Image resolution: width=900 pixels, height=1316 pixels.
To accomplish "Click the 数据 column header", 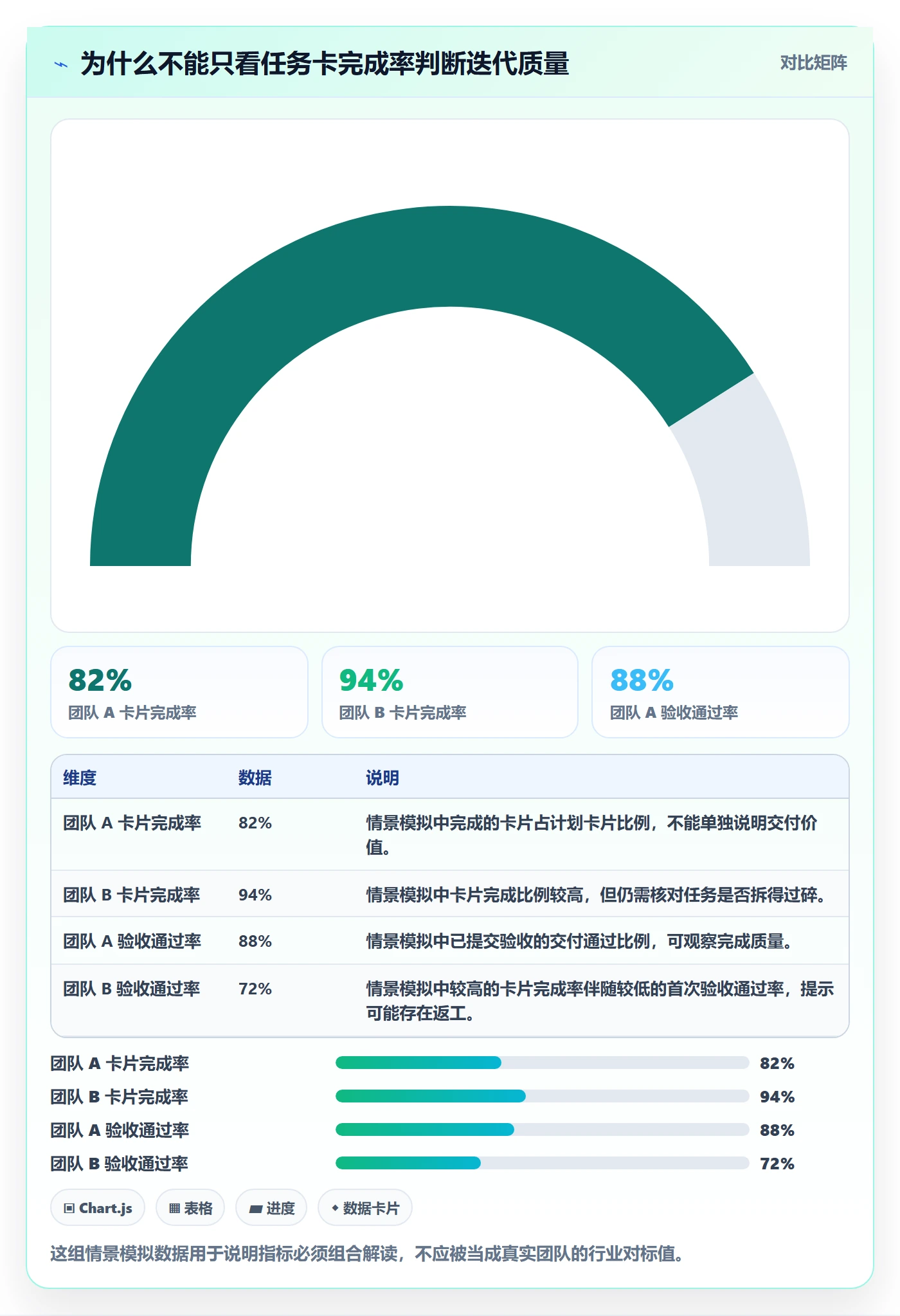I will tap(255, 778).
